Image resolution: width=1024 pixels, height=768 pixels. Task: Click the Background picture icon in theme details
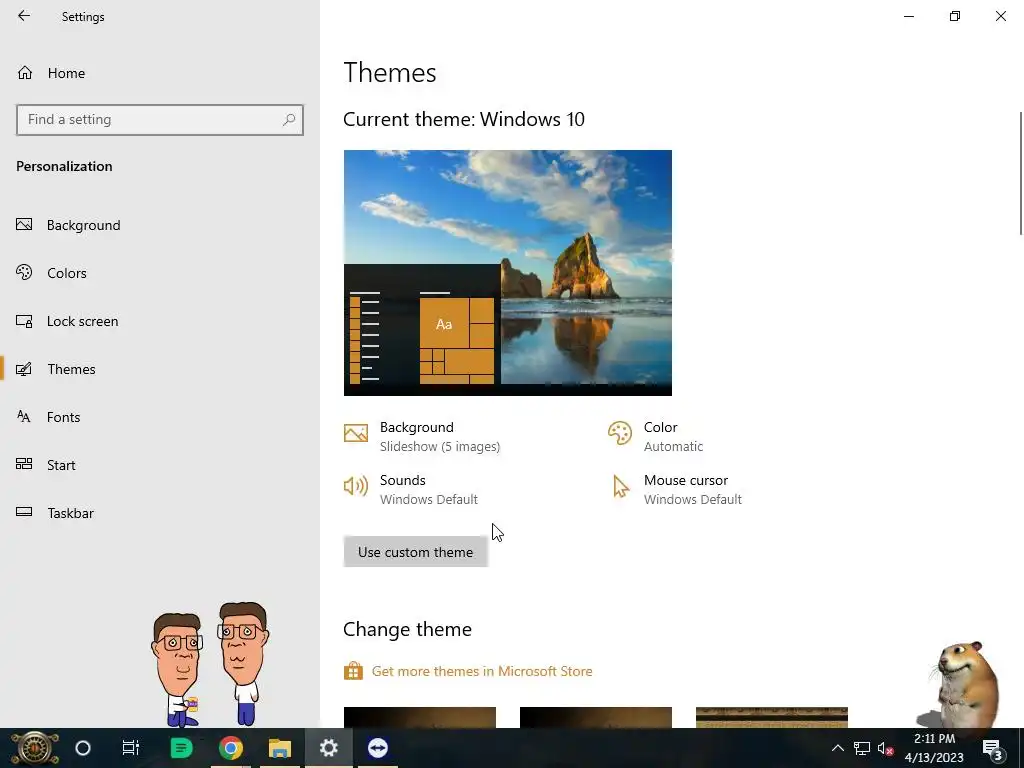click(x=356, y=432)
